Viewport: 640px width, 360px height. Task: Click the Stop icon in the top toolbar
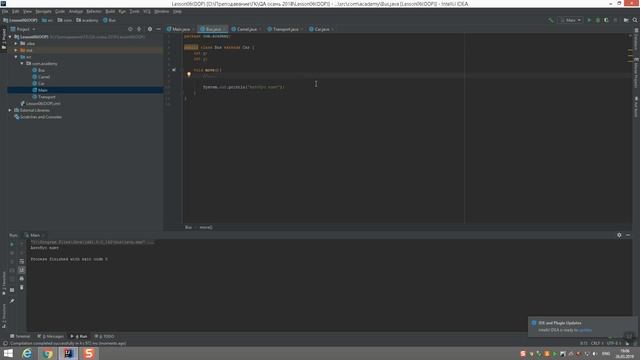tap(616, 20)
